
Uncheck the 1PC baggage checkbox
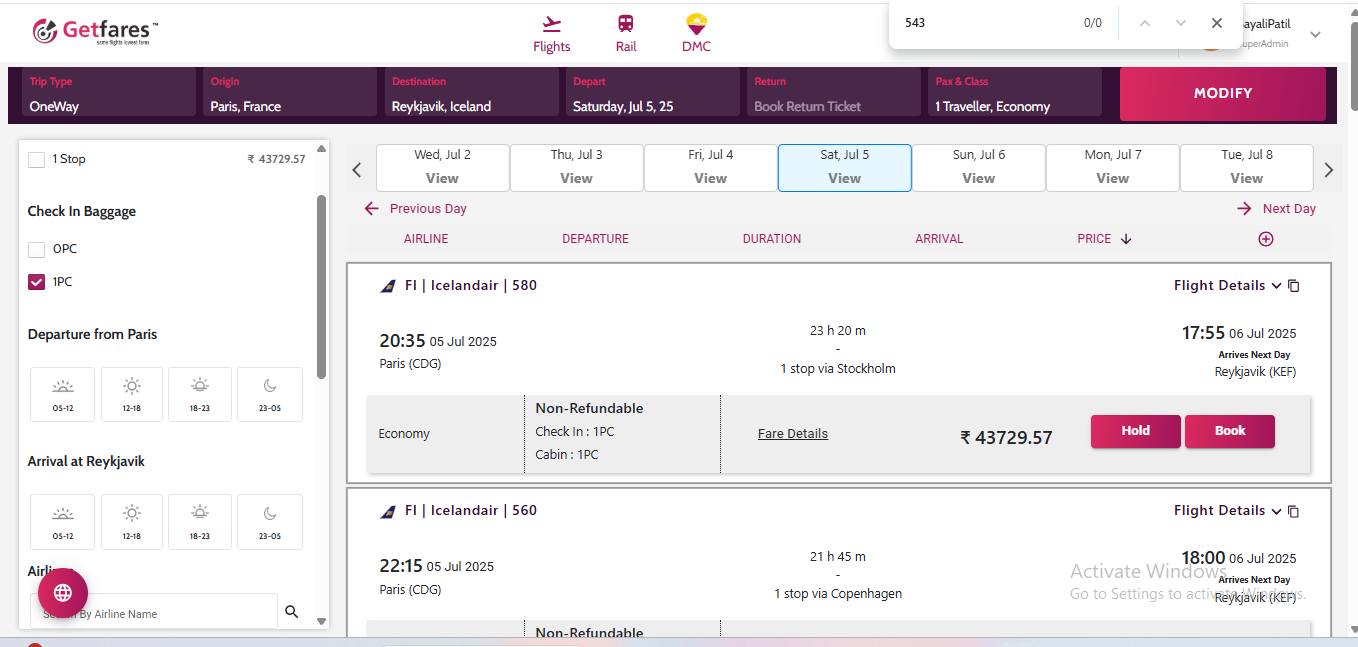point(37,282)
